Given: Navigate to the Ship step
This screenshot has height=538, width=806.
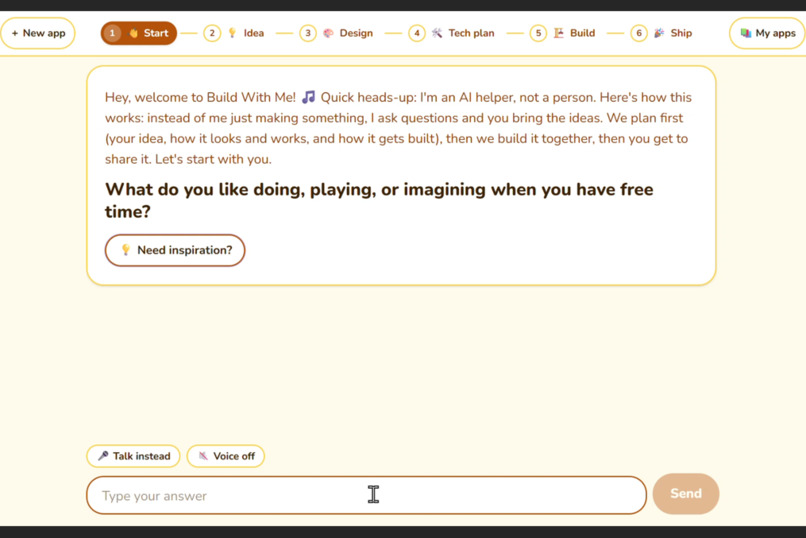Looking at the screenshot, I should (x=662, y=33).
